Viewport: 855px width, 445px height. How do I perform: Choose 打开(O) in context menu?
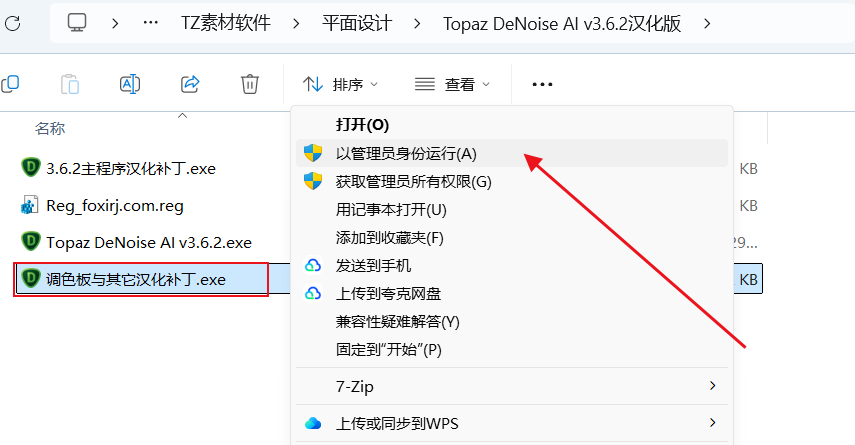pos(512,125)
